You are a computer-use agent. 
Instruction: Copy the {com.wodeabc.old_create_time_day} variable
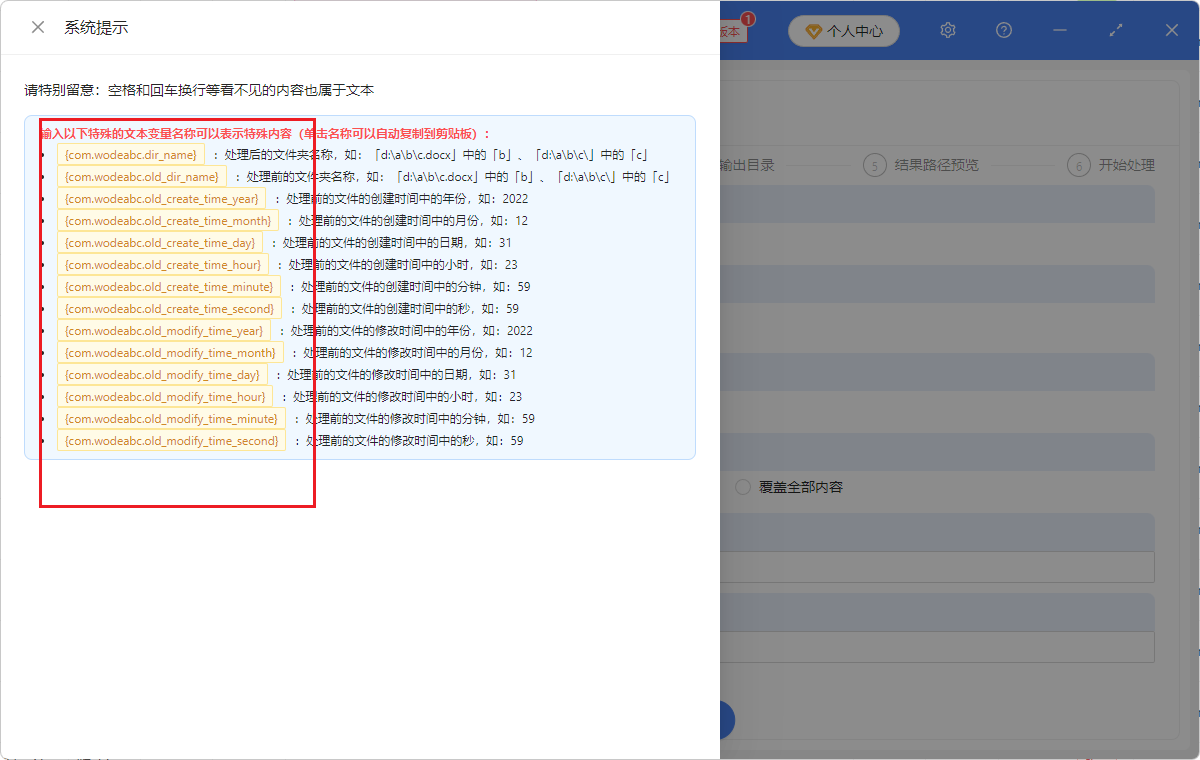(x=159, y=242)
